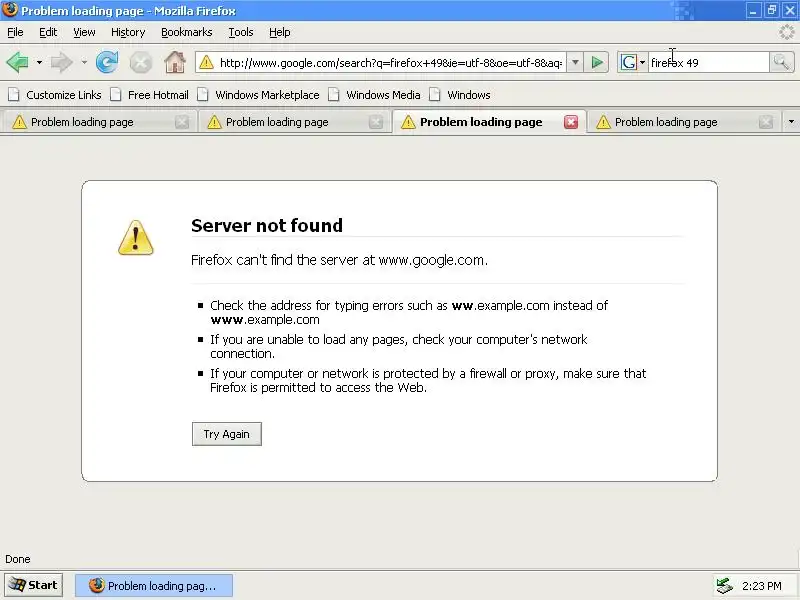
Task: Click the Firefox taskbar button
Action: (154, 586)
